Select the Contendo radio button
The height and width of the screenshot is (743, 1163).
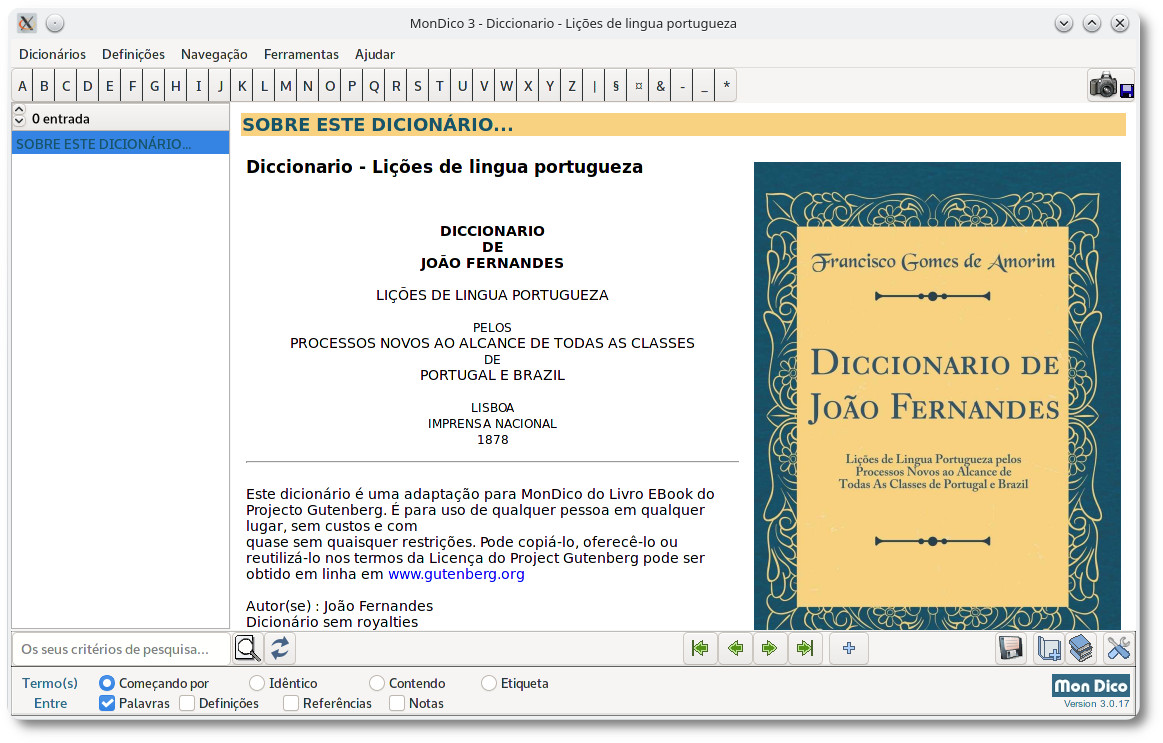tap(377, 683)
